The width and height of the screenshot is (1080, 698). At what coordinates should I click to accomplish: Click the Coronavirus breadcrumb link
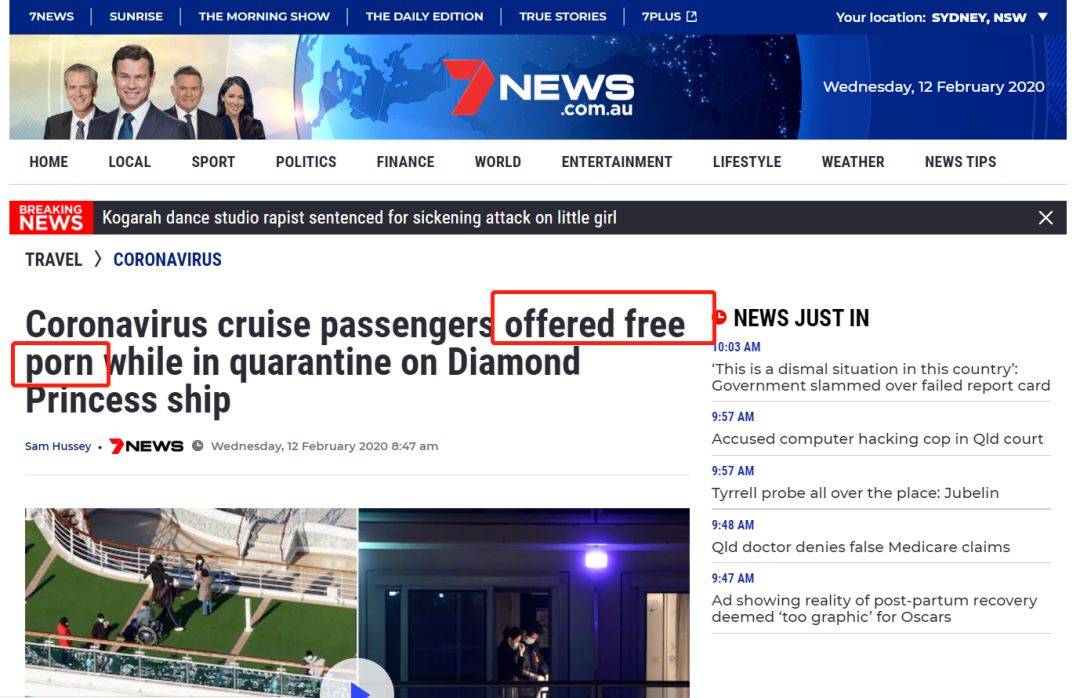[167, 260]
